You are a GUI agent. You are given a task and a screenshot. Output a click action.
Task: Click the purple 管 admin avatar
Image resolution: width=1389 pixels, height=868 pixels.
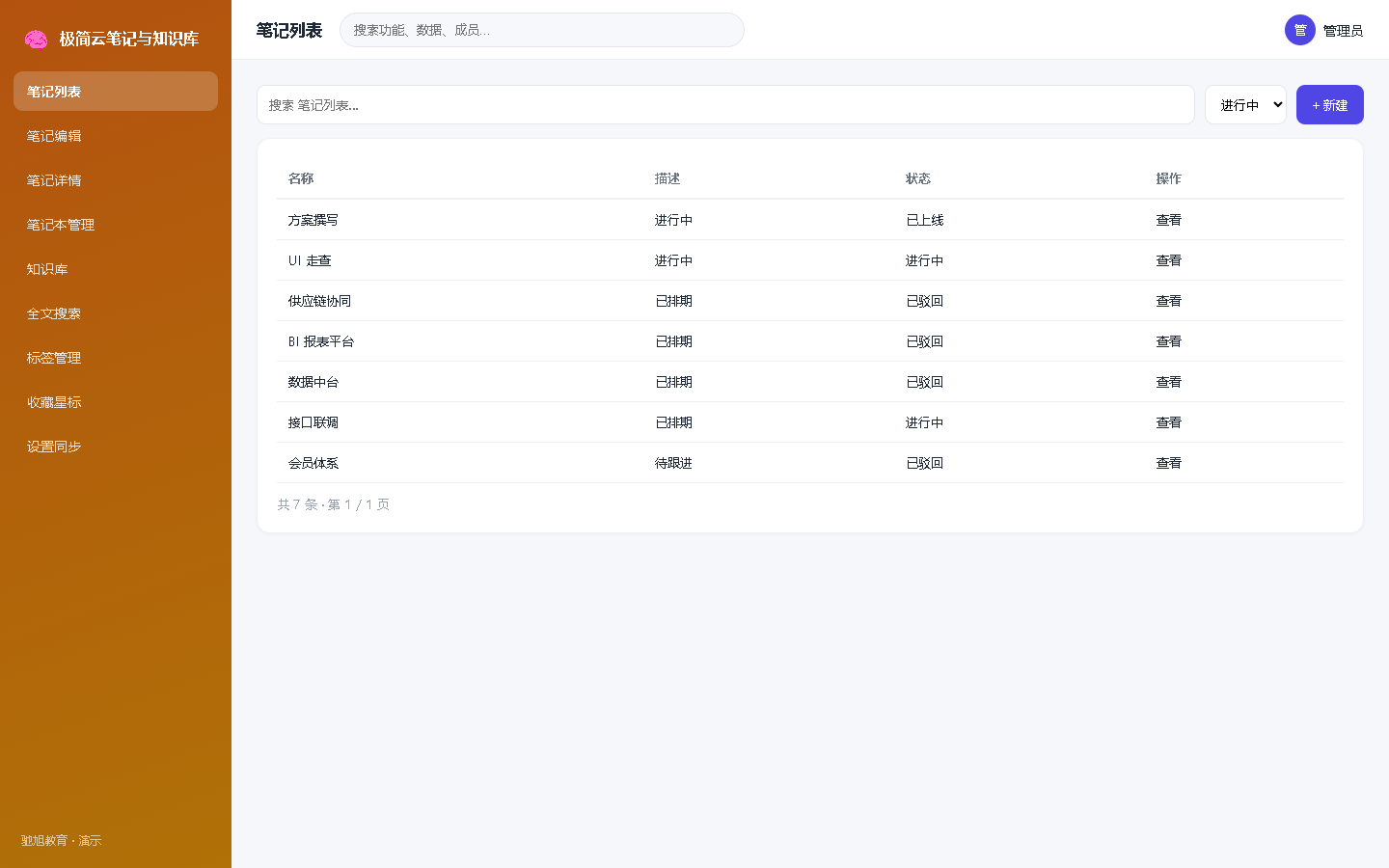tap(1300, 30)
